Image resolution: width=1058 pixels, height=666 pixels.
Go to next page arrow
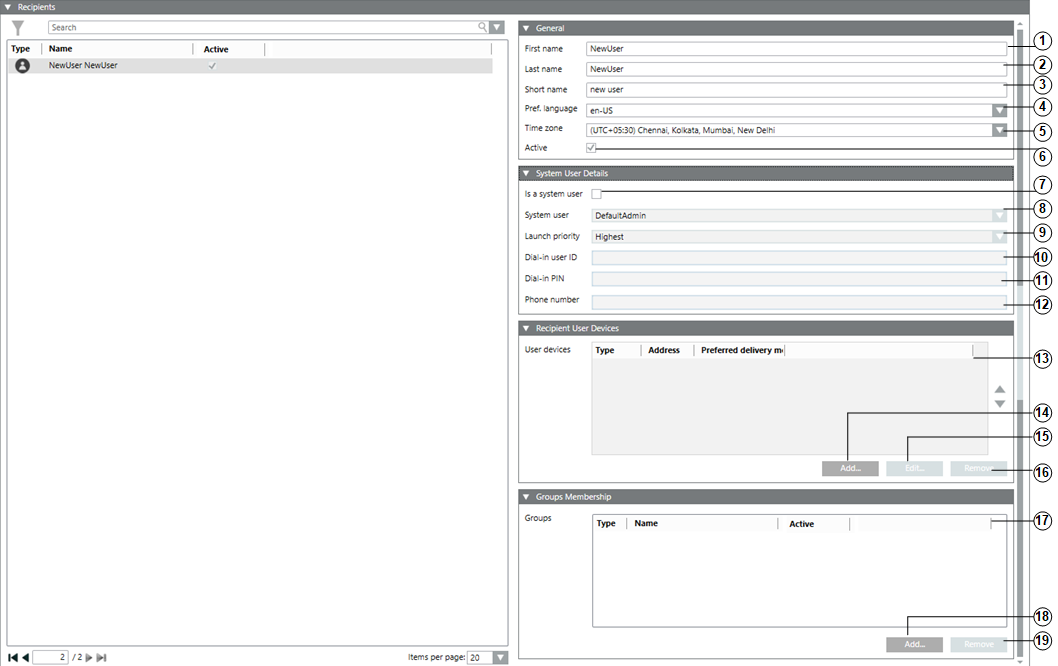(x=89, y=657)
